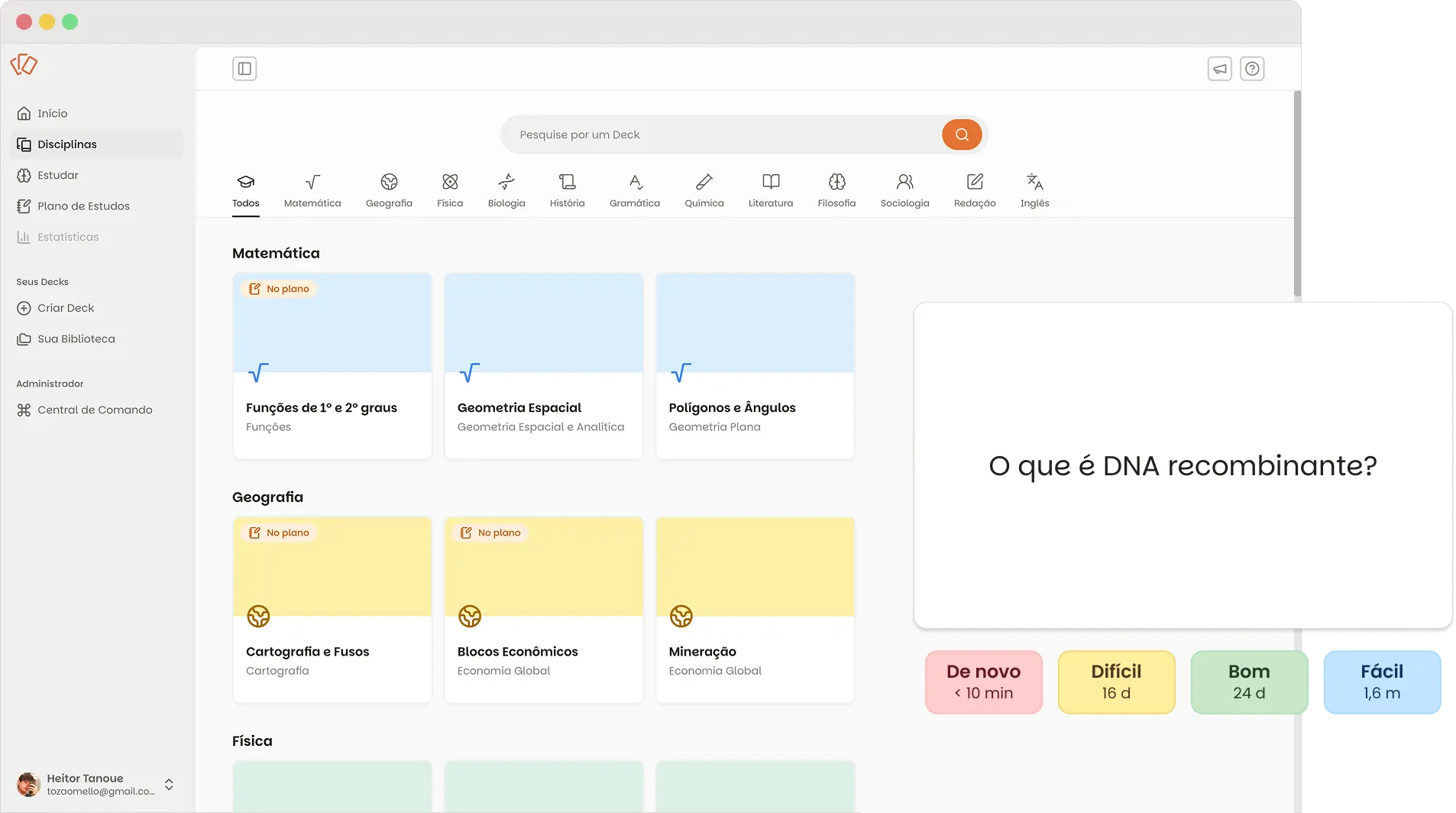Click globe icon on Mineração card
The image size is (1456, 813).
[681, 616]
